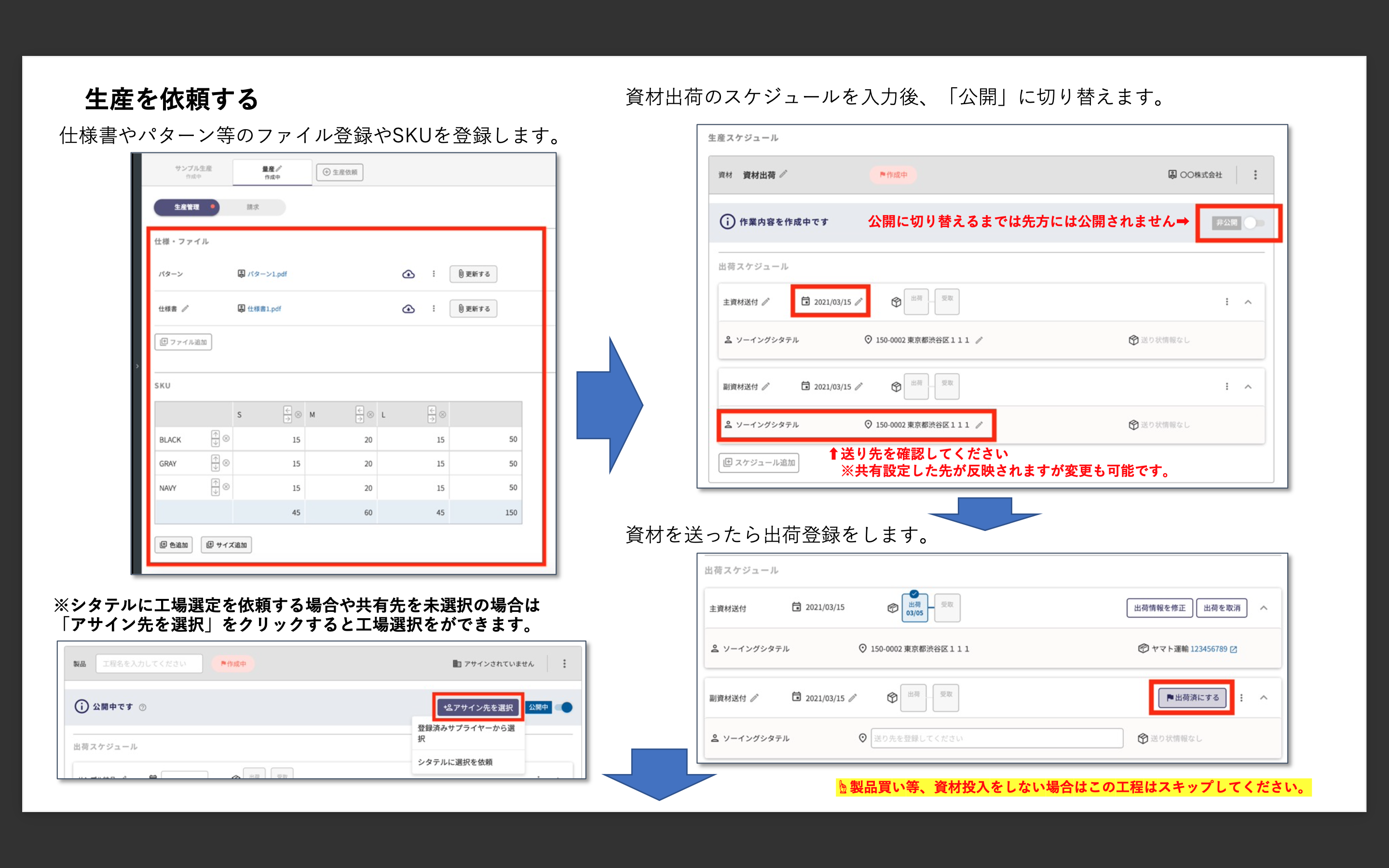Screen dimensions: 1389x868
Task: Click the ファイル追加 button
Action: click(x=183, y=342)
